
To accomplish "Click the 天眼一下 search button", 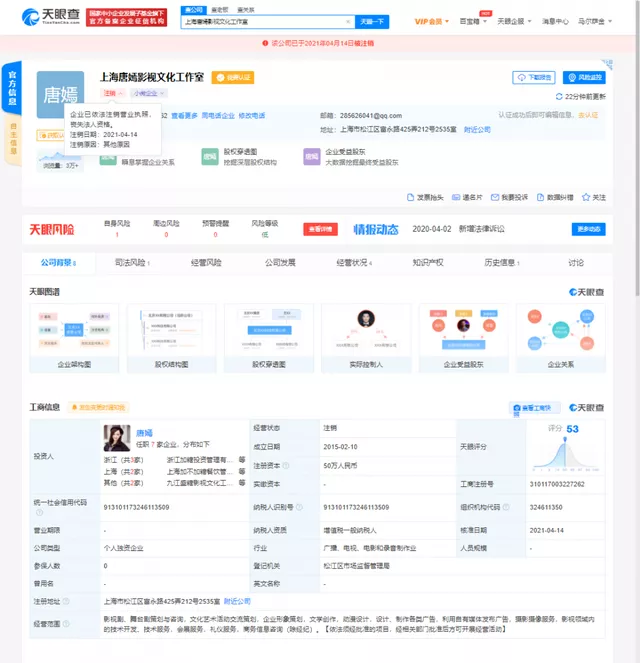I will coord(371,21).
